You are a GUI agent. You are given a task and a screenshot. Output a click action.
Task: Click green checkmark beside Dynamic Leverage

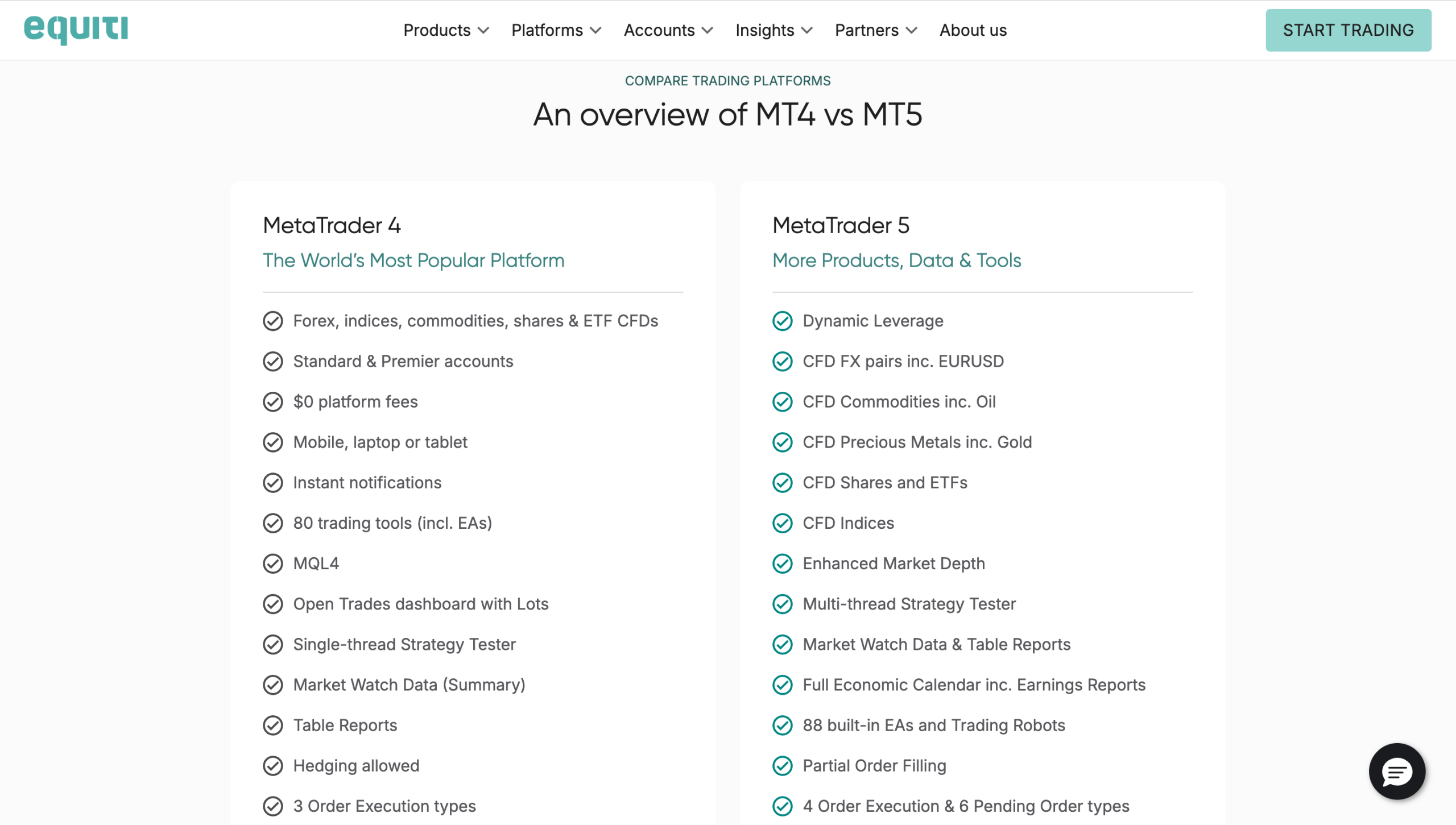click(x=783, y=321)
